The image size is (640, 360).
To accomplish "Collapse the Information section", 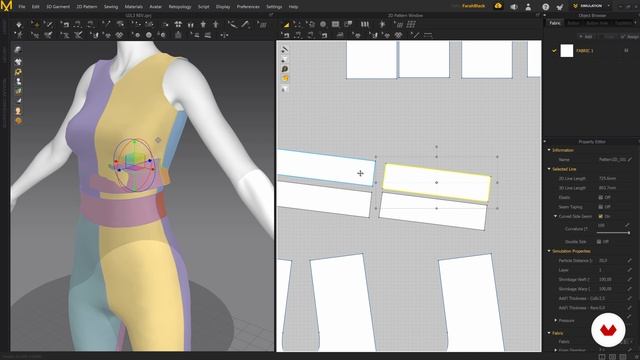I will click(x=549, y=150).
